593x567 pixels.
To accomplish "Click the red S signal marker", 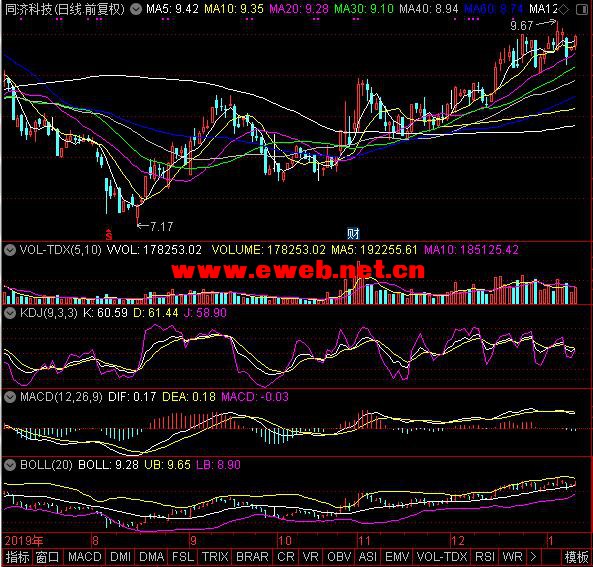I will point(109,235).
